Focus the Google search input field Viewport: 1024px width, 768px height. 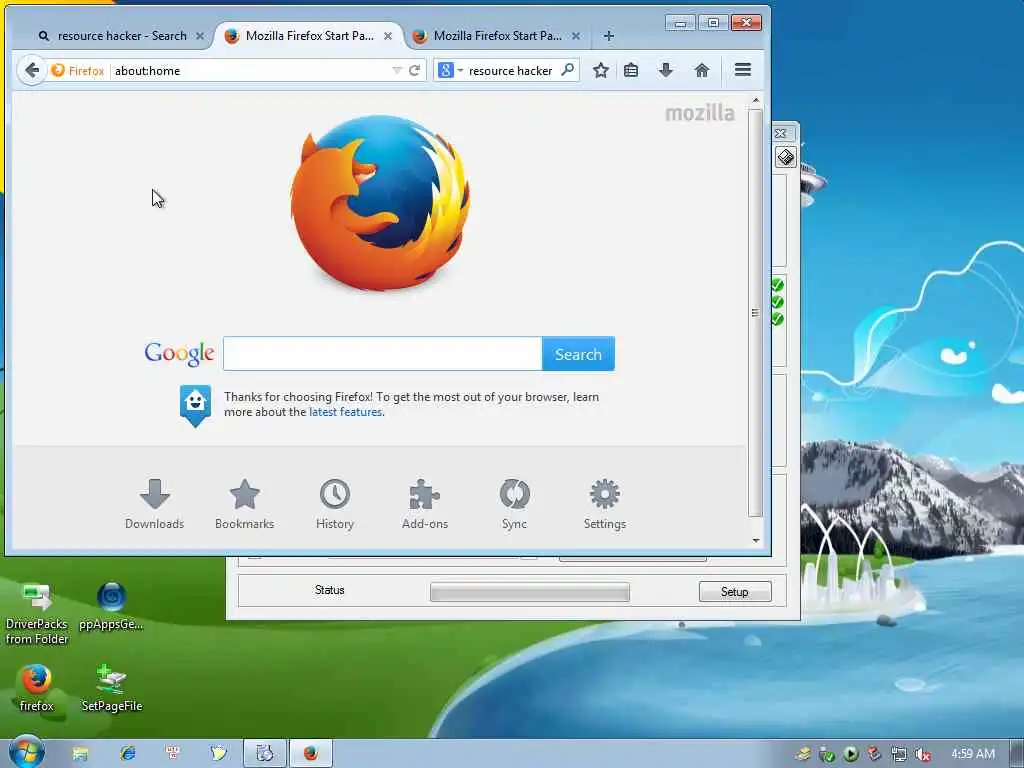coord(383,354)
